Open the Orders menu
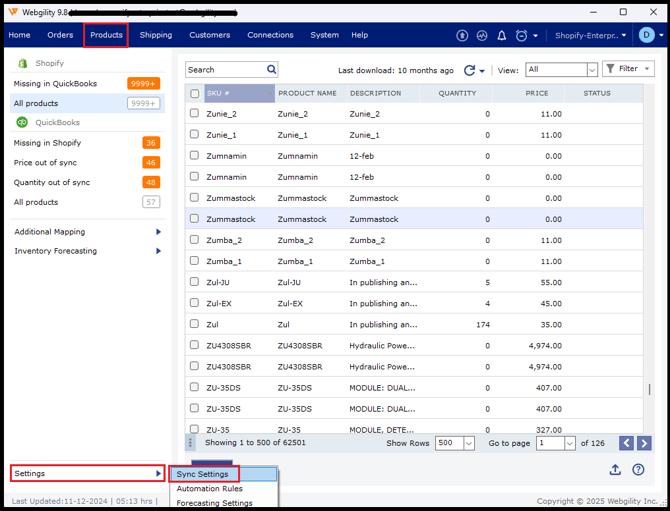Image resolution: width=670 pixels, height=511 pixels. click(60, 35)
